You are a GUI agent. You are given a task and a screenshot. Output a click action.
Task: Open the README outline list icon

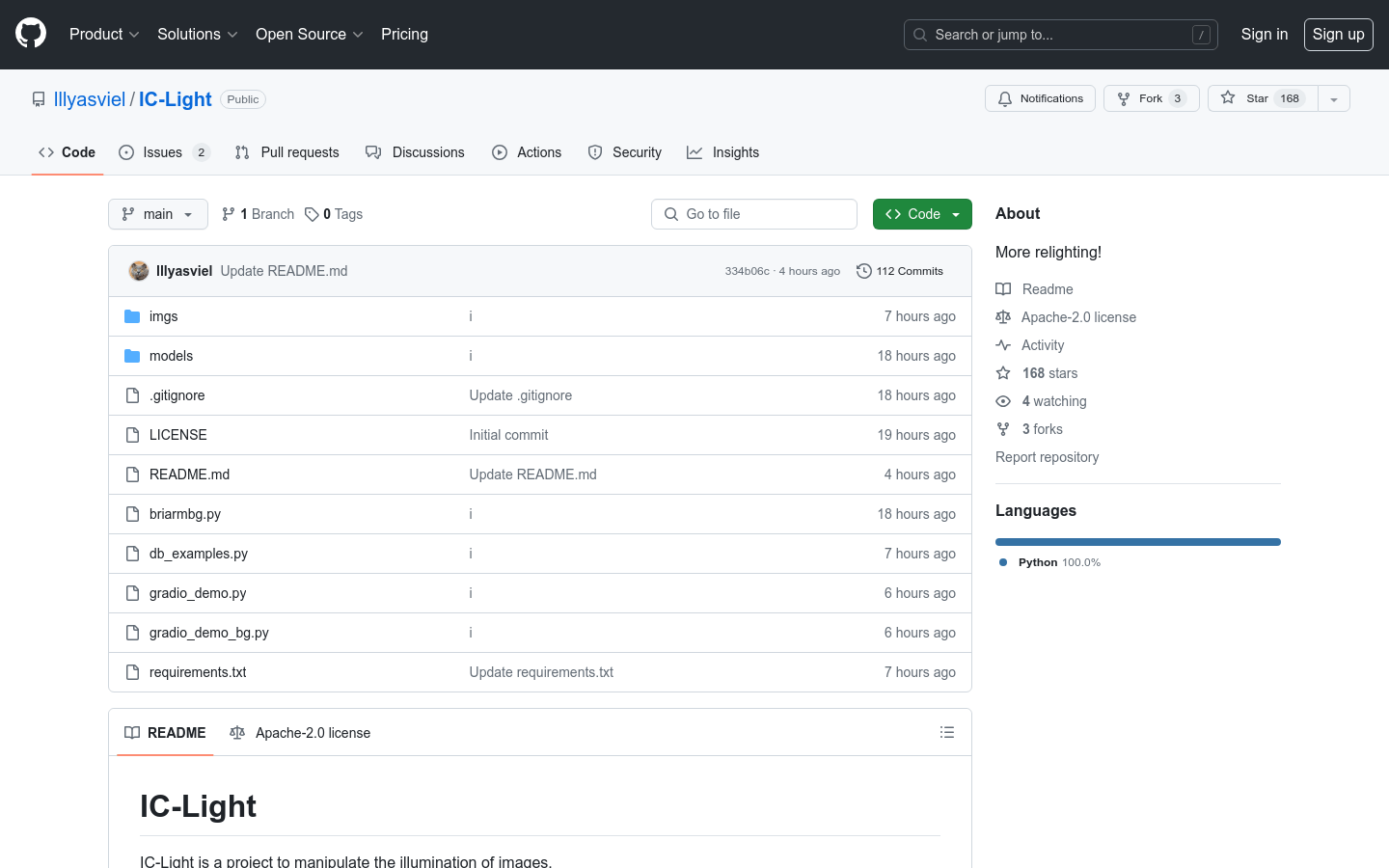point(947,733)
